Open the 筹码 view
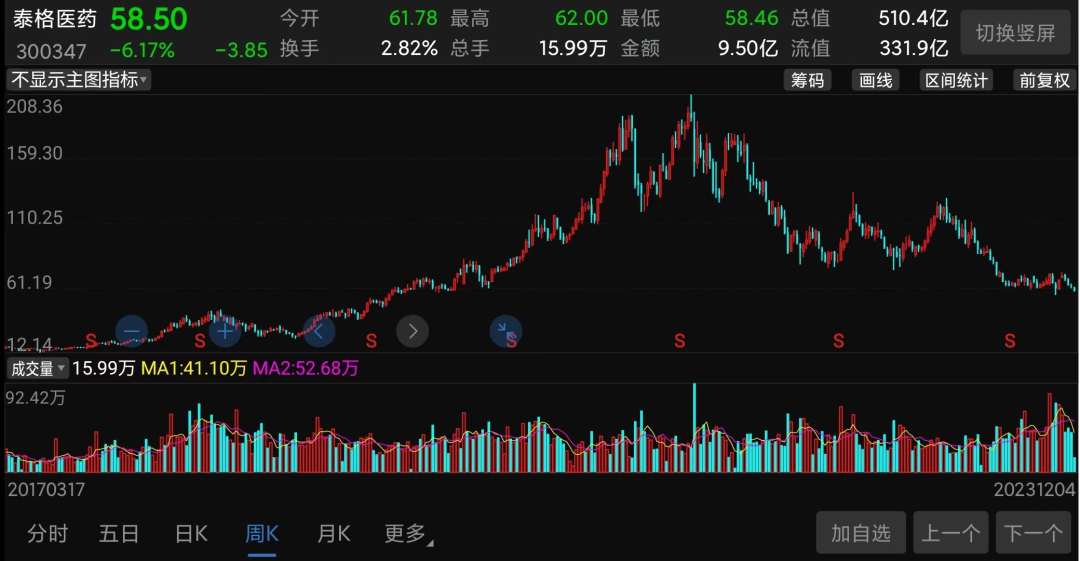The height and width of the screenshot is (561, 1080). pos(807,81)
